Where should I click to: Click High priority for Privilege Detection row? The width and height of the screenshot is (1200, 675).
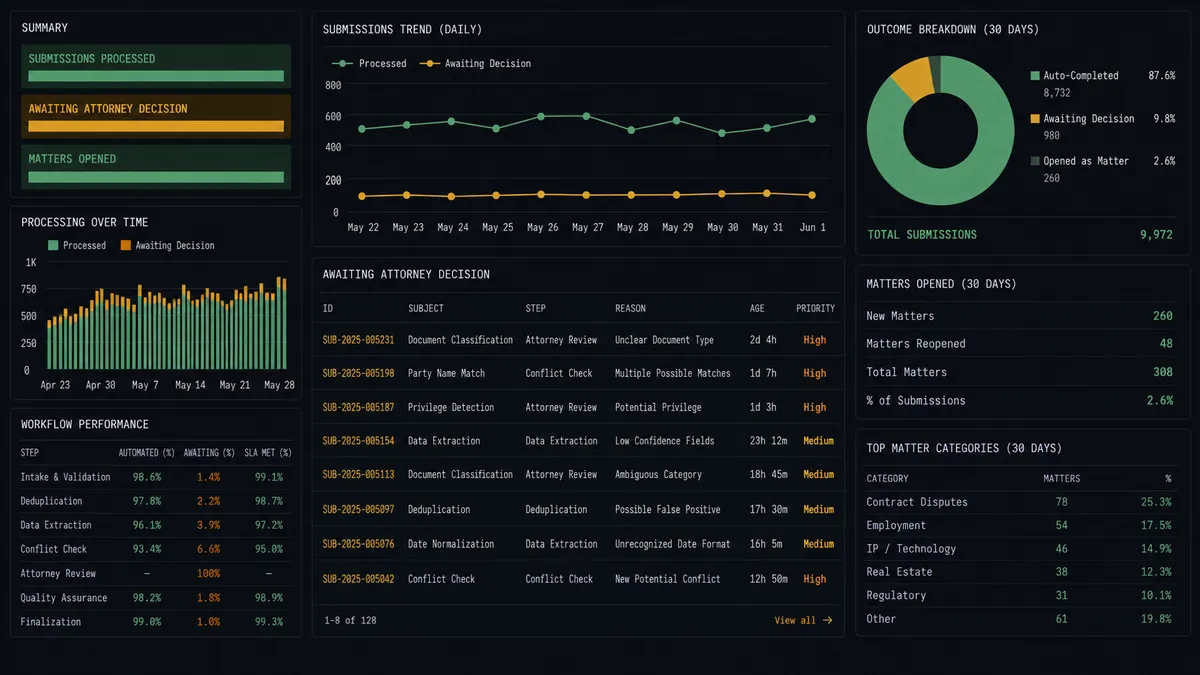point(815,407)
